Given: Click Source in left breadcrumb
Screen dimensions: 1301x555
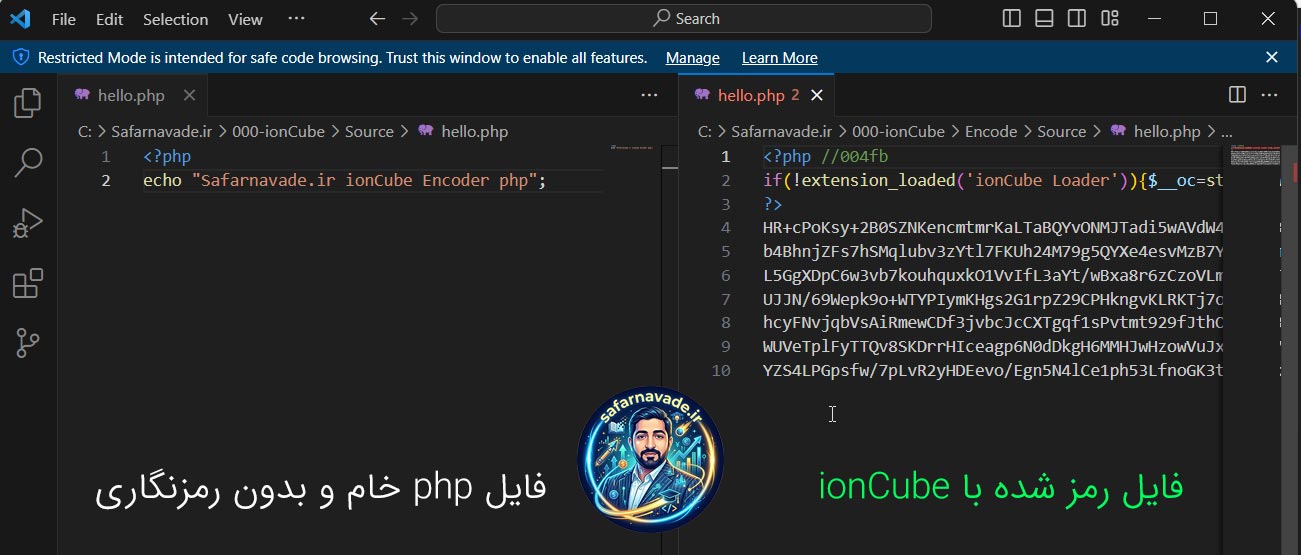Looking at the screenshot, I should pos(370,131).
